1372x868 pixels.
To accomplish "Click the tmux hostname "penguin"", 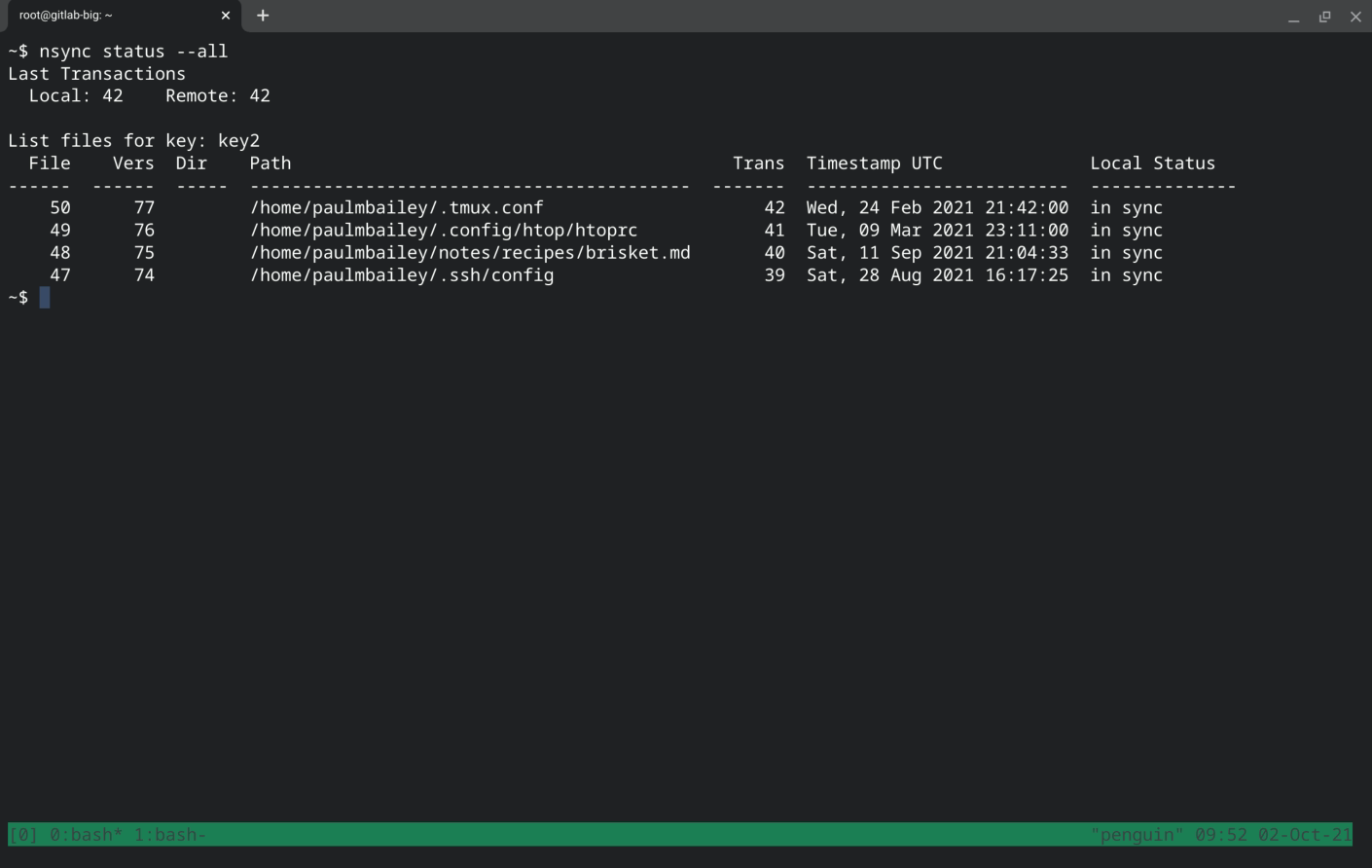I will (1137, 835).
